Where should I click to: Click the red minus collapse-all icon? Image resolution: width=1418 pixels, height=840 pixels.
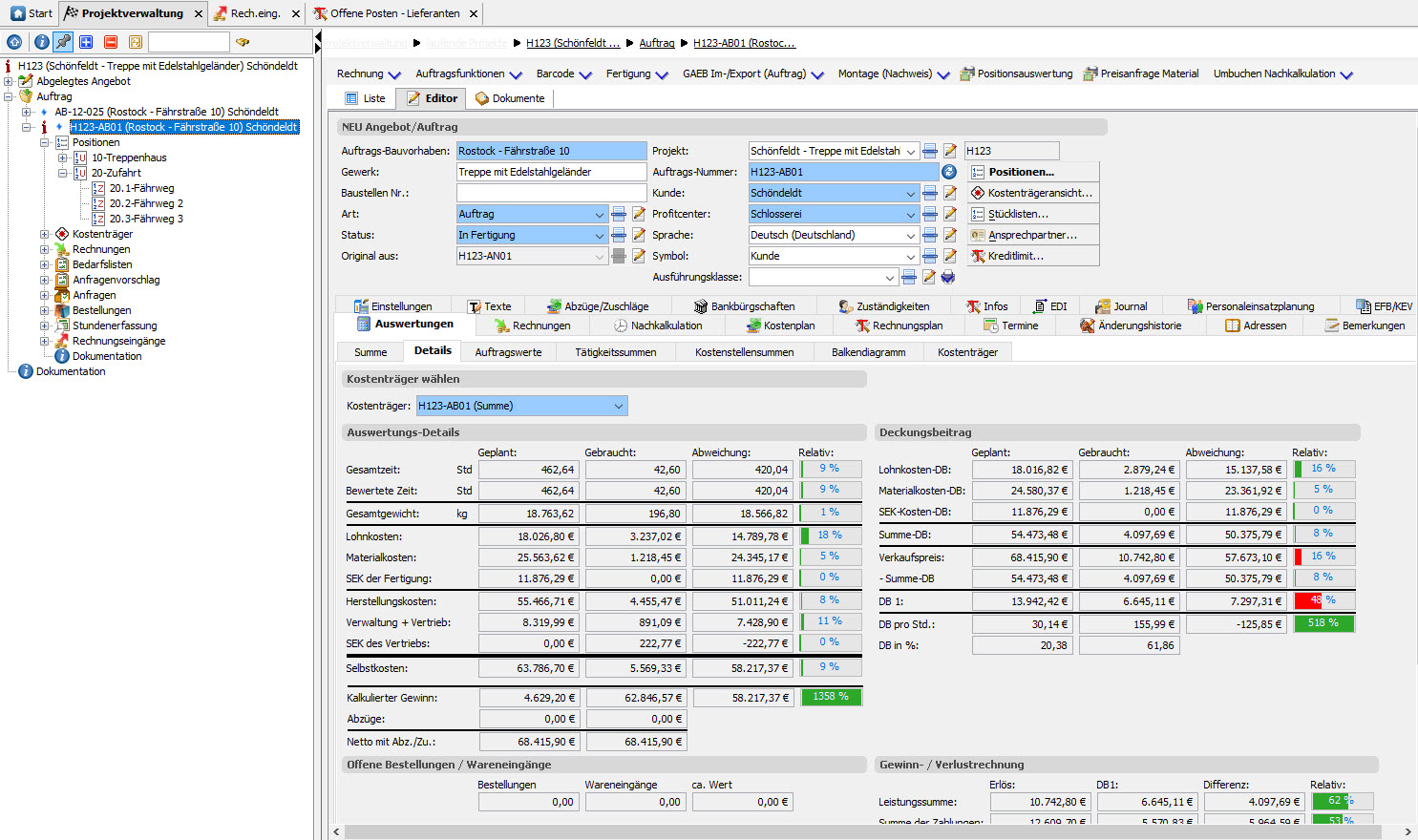(111, 42)
